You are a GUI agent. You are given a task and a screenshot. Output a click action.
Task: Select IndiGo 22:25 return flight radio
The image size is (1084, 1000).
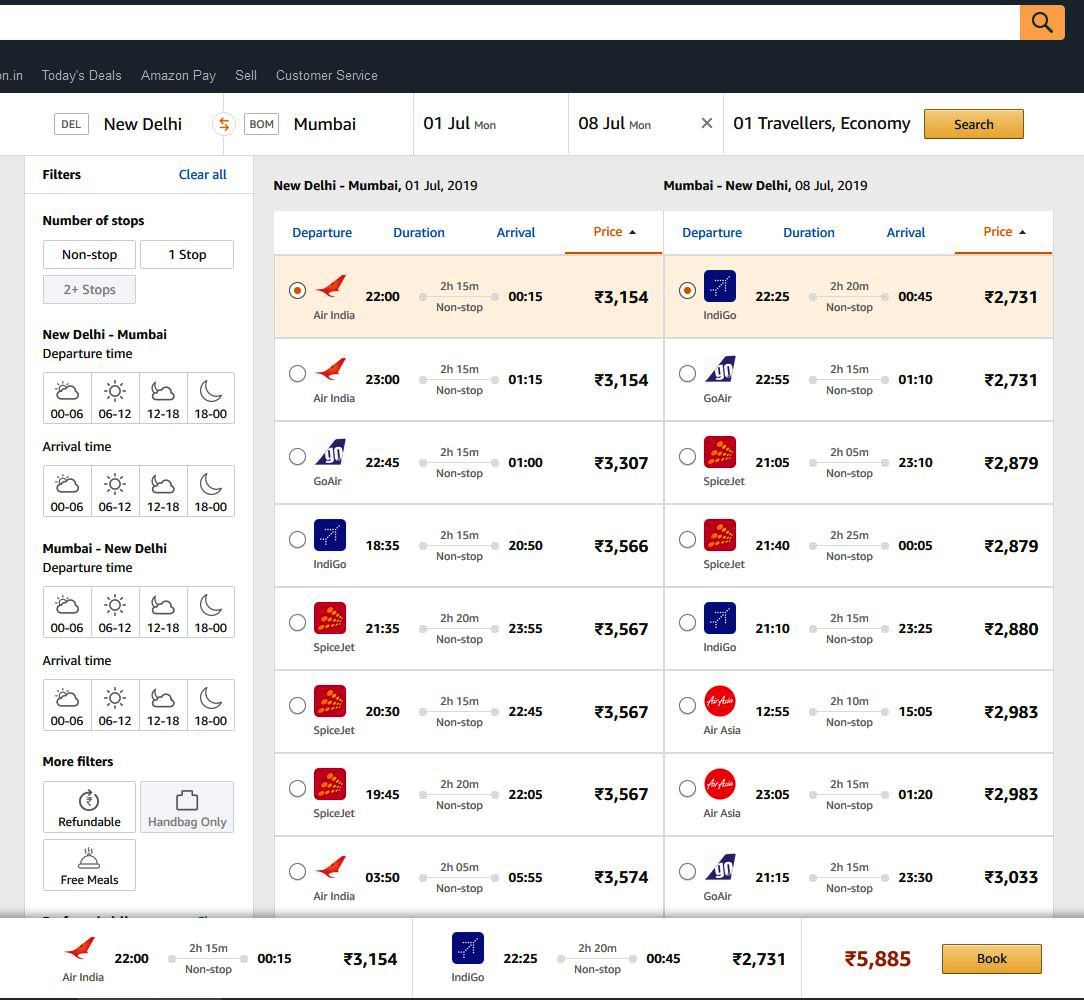pyautogui.click(x=687, y=290)
